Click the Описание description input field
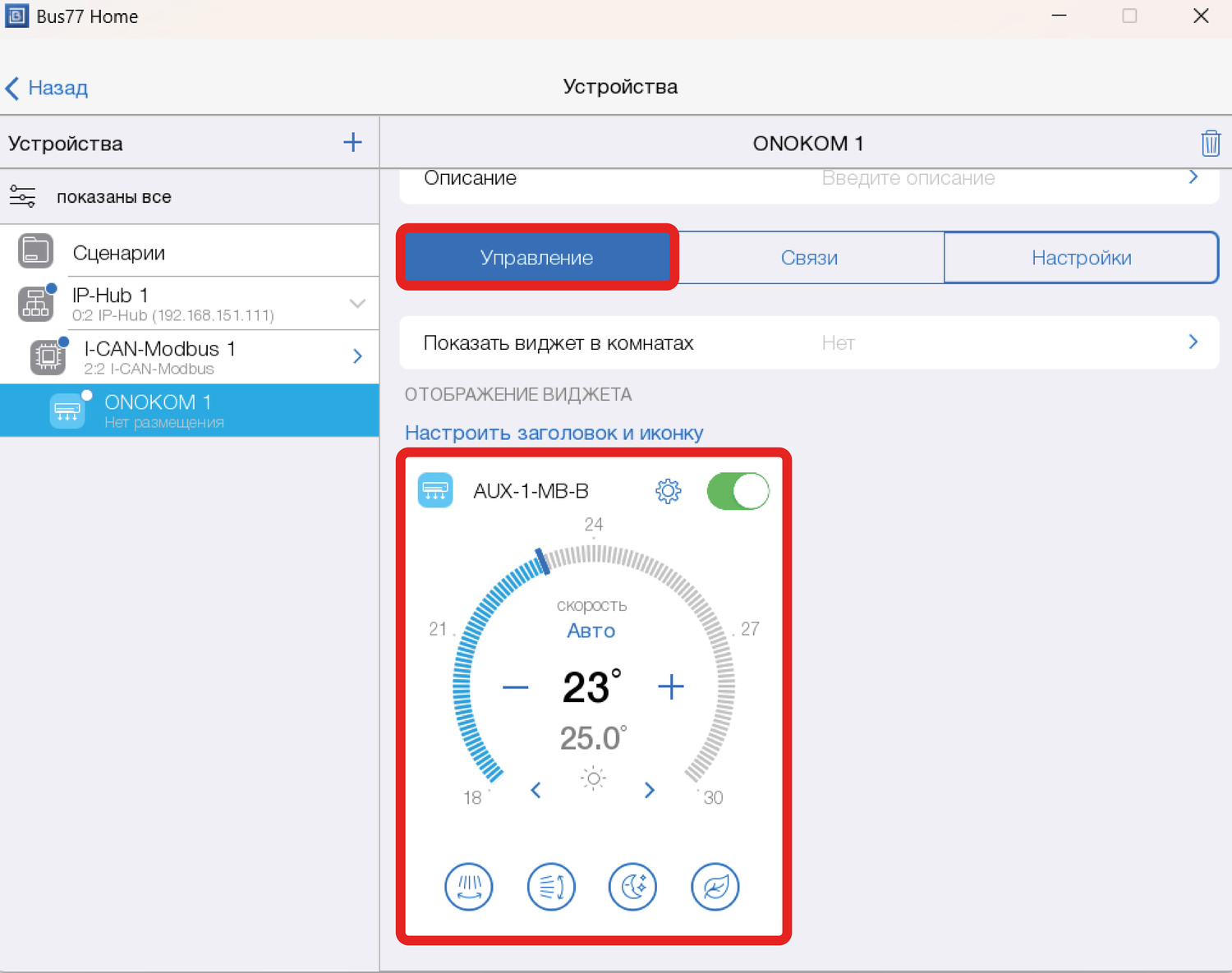Image resolution: width=1232 pixels, height=973 pixels. (908, 178)
